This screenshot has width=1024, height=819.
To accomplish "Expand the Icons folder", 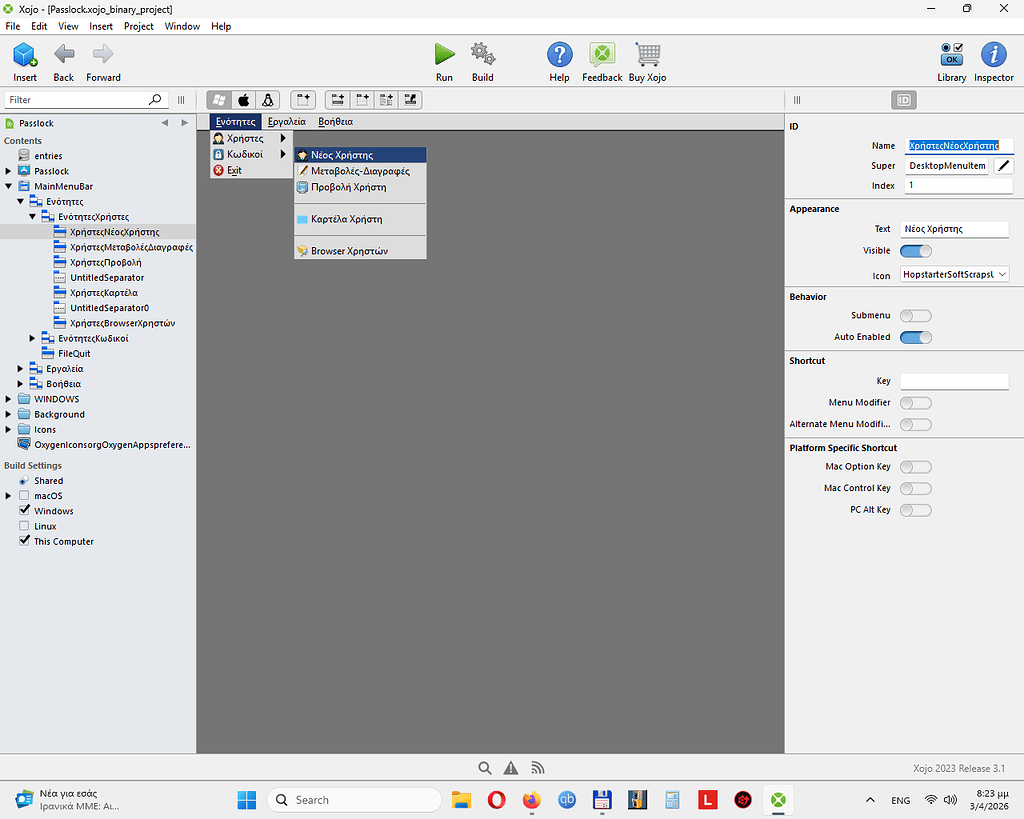I will 8,429.
